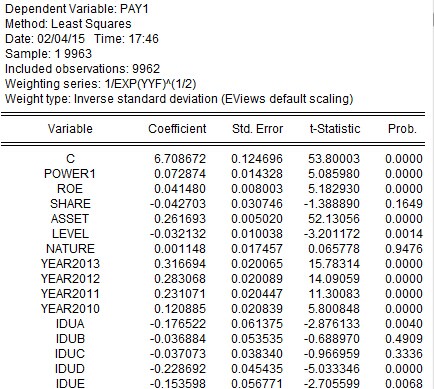Select the YEAR2010 variable label
434x389 pixels.
[70, 309]
